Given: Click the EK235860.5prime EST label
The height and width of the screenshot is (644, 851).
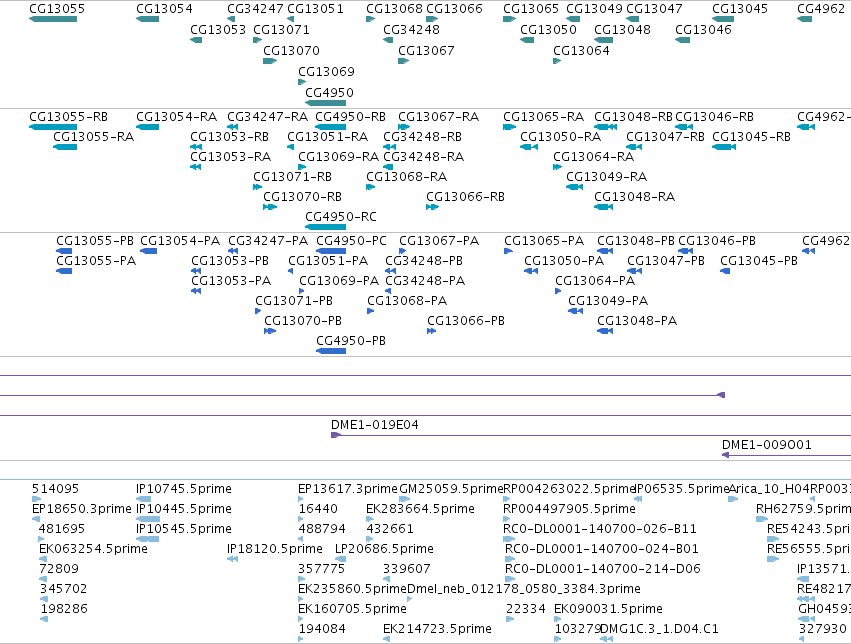Looking at the screenshot, I should click(x=352, y=589).
